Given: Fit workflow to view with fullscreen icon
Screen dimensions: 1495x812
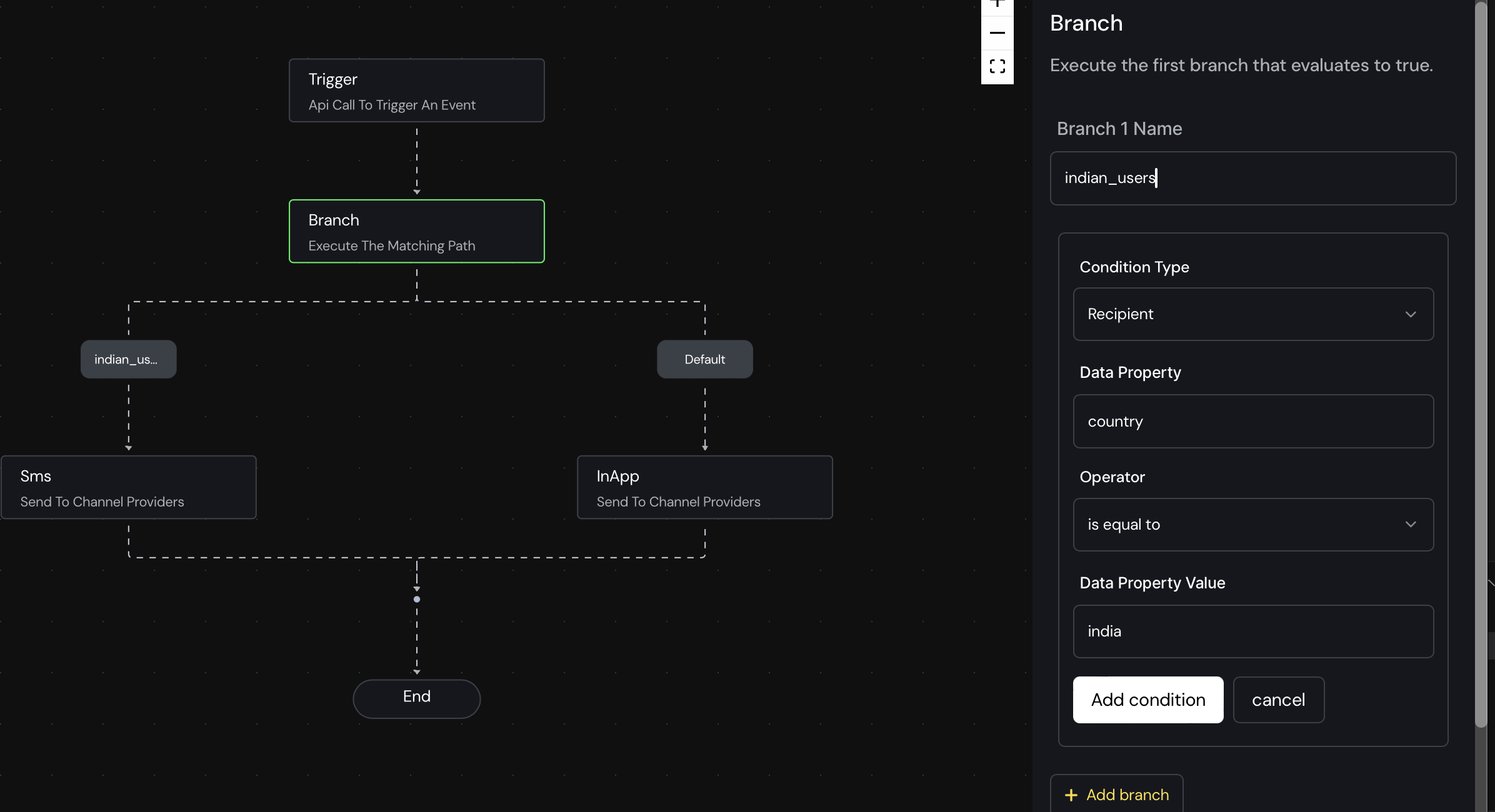Looking at the screenshot, I should click(997, 66).
